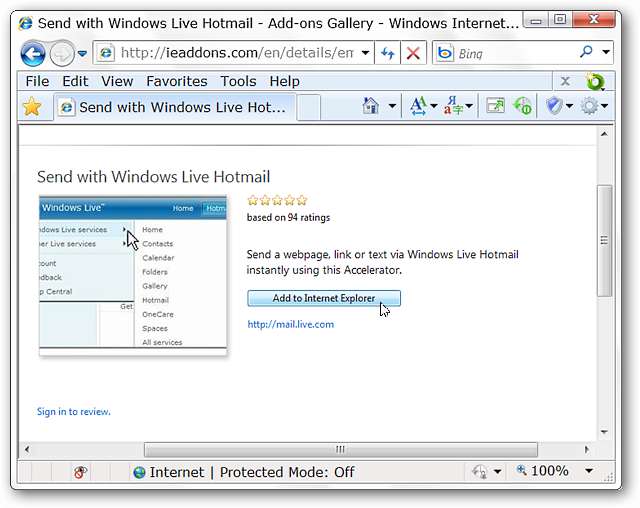Click the Add to Internet Explorer button
640x508 pixels.
[323, 298]
